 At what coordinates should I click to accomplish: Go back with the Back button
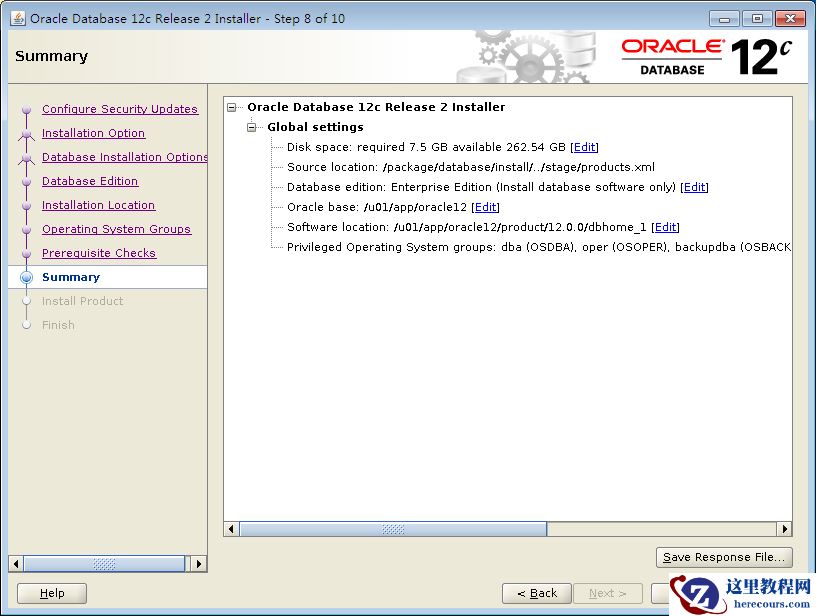click(x=537, y=593)
